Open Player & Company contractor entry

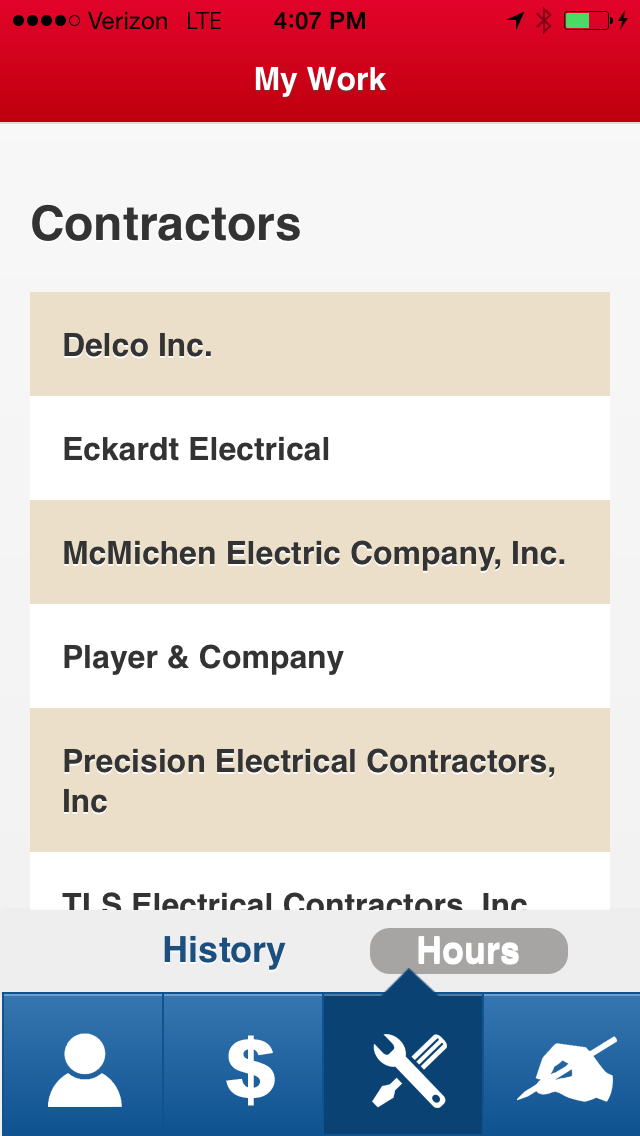[320, 657]
